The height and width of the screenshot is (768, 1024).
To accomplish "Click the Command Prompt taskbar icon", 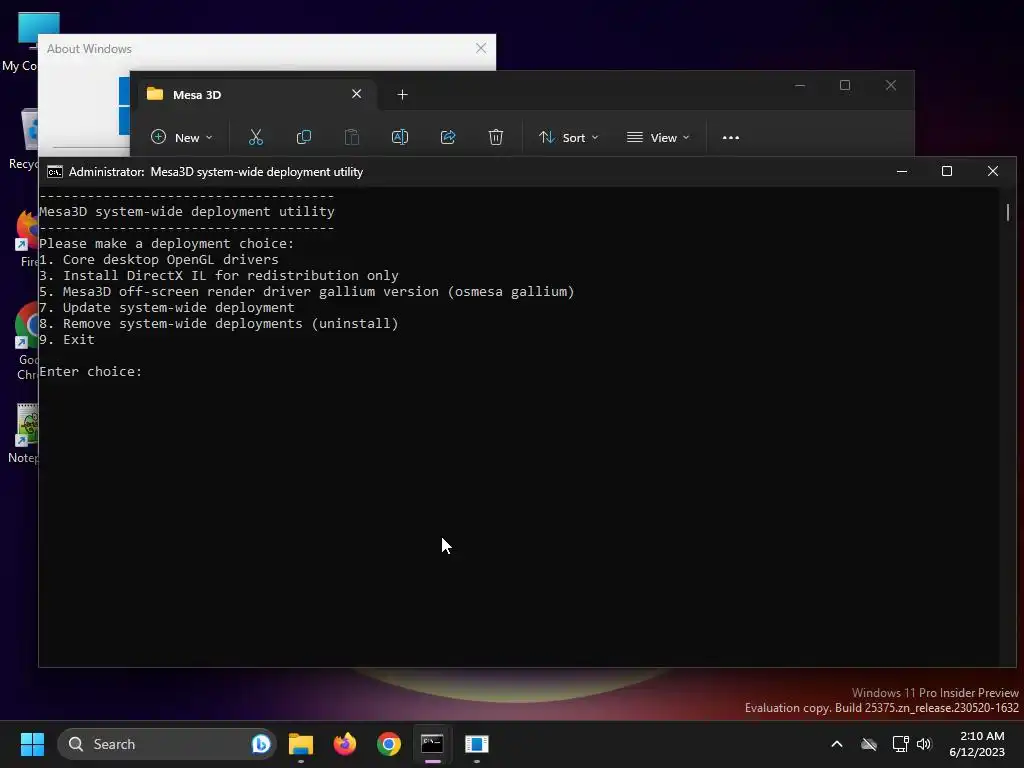I will tap(432, 744).
